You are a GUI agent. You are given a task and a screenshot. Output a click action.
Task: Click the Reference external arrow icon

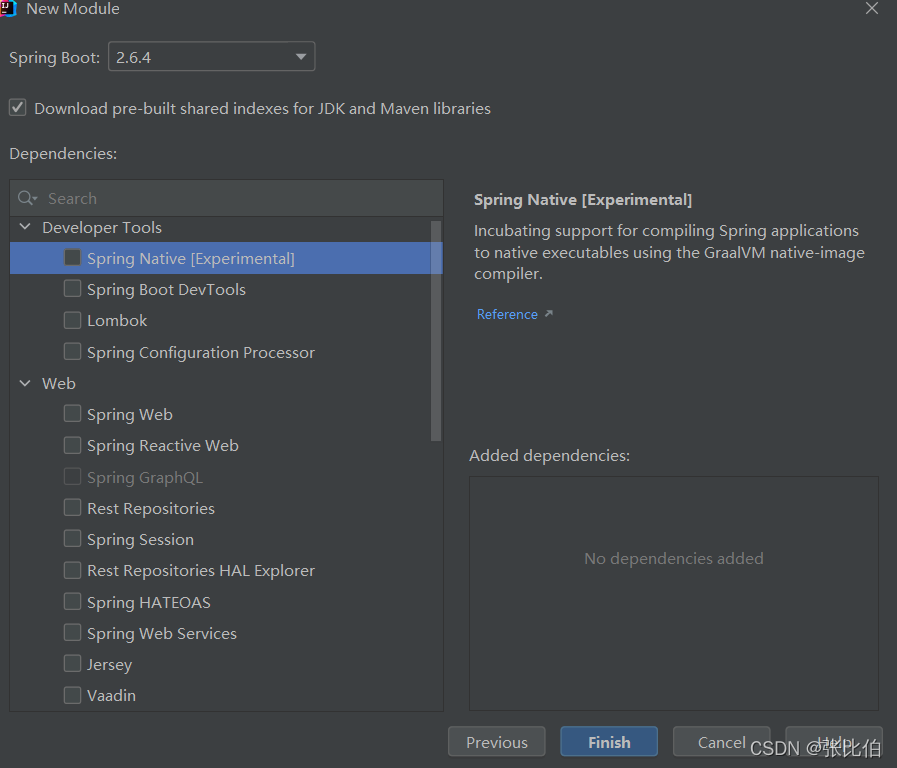point(549,313)
